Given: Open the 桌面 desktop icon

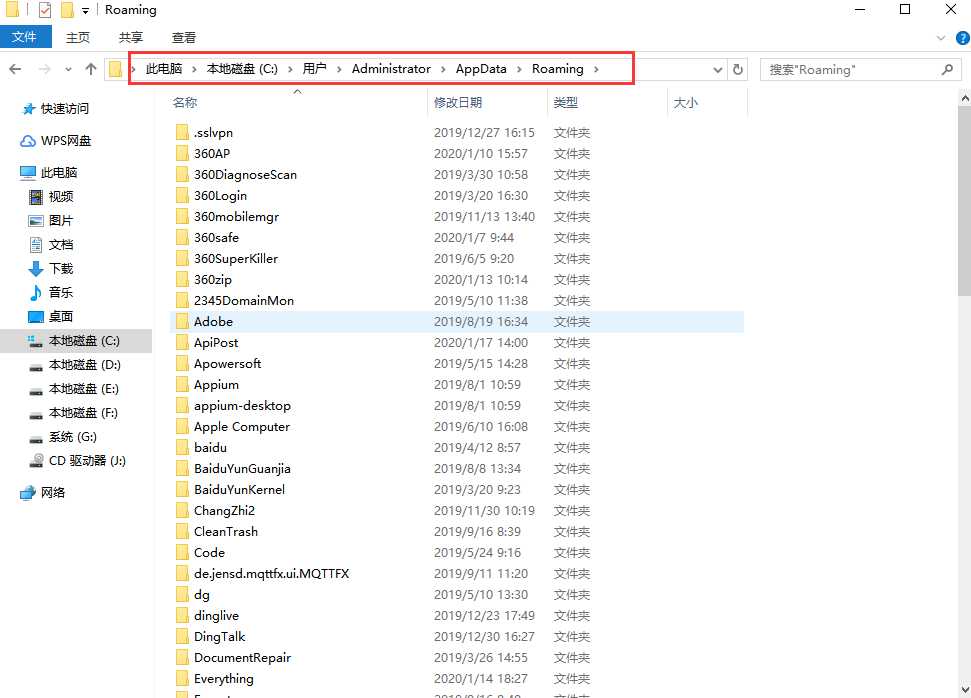Looking at the screenshot, I should 36,316.
